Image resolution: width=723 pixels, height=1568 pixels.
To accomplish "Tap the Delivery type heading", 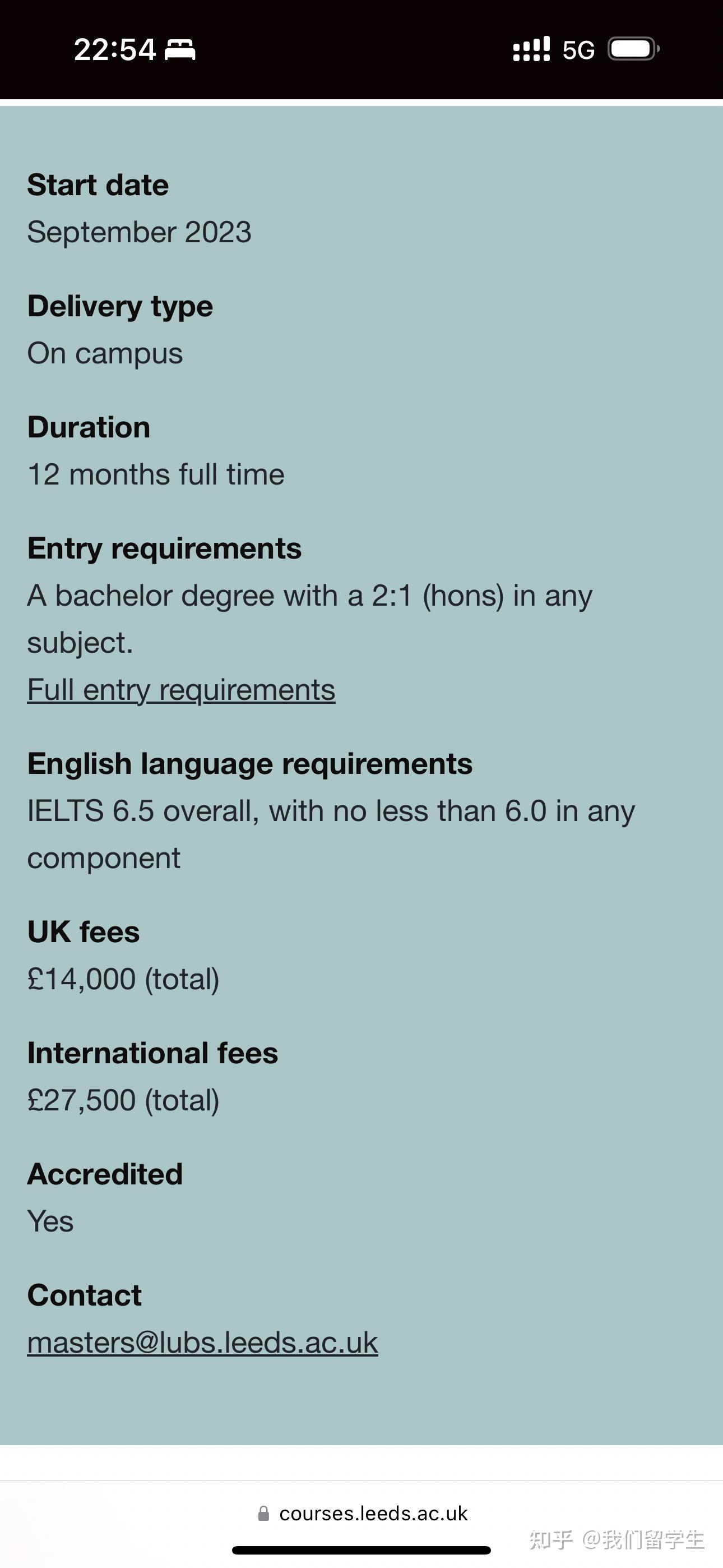I will coord(121,306).
